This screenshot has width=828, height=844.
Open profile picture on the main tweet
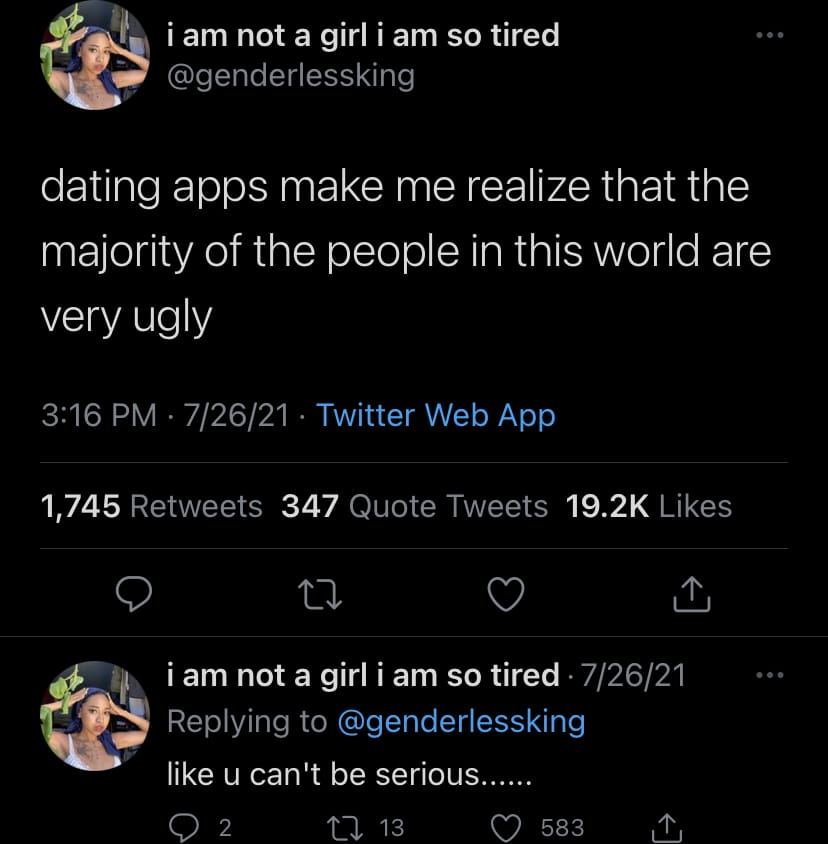click(x=95, y=55)
